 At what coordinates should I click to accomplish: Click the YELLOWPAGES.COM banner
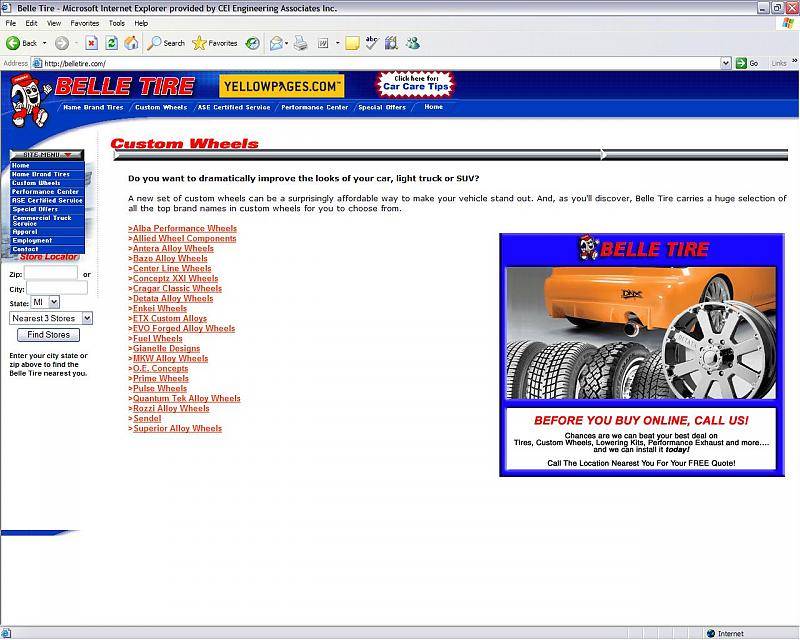tap(282, 86)
